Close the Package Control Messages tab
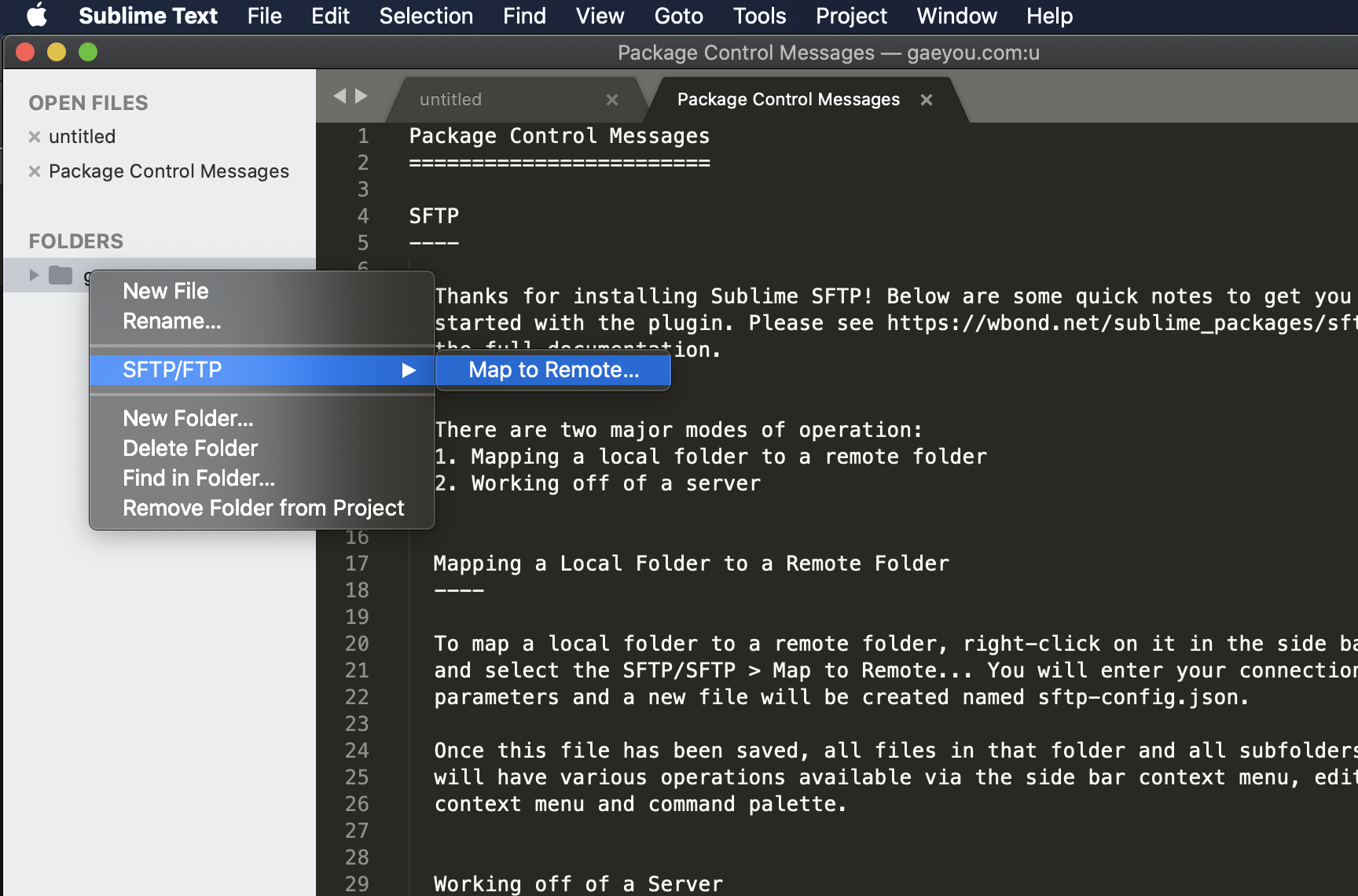 (927, 100)
